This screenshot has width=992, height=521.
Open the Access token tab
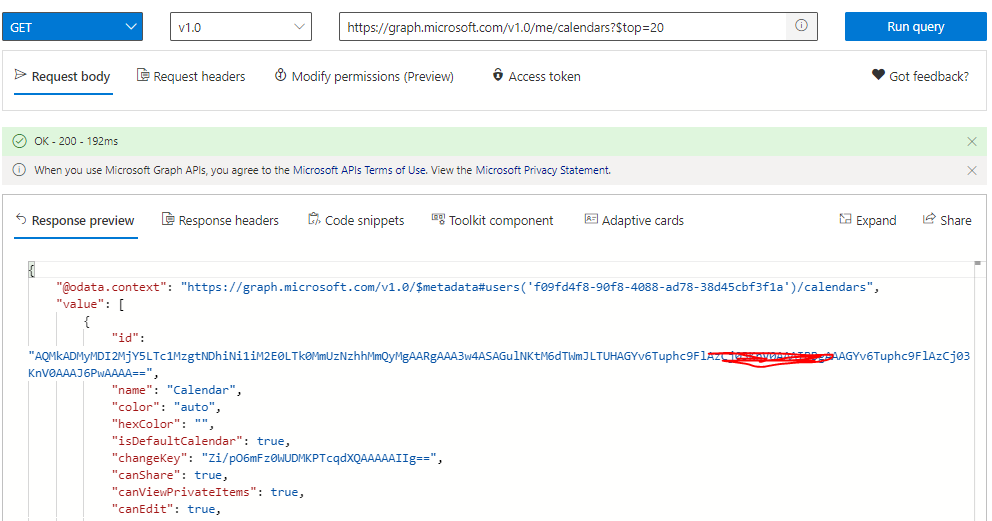tap(536, 77)
